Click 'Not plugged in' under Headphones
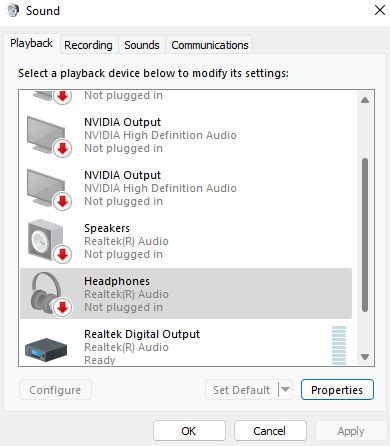 [123, 307]
